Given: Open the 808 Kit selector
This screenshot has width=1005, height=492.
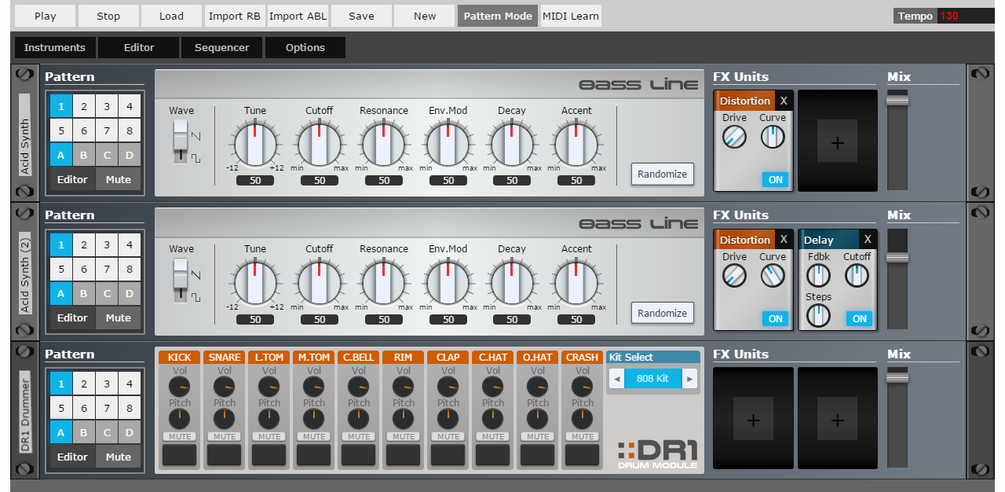Looking at the screenshot, I should click(x=652, y=379).
